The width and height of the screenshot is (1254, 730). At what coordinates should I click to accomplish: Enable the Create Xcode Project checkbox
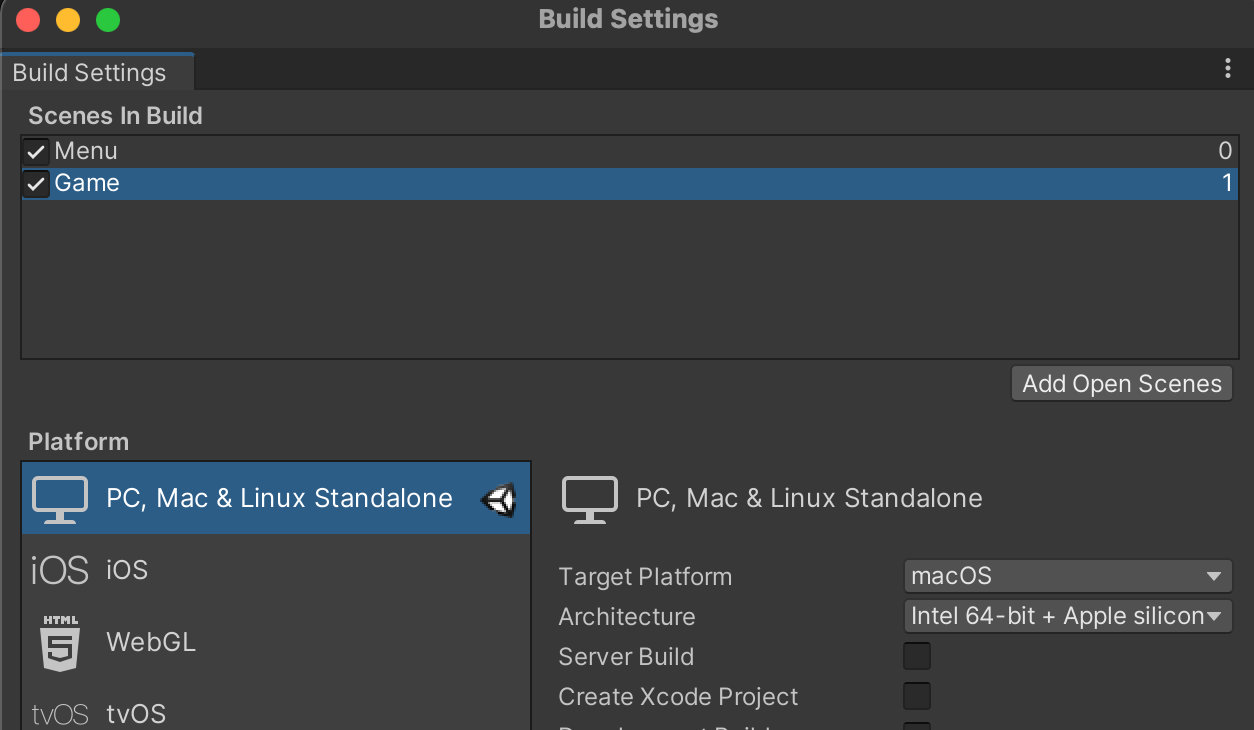[917, 696]
